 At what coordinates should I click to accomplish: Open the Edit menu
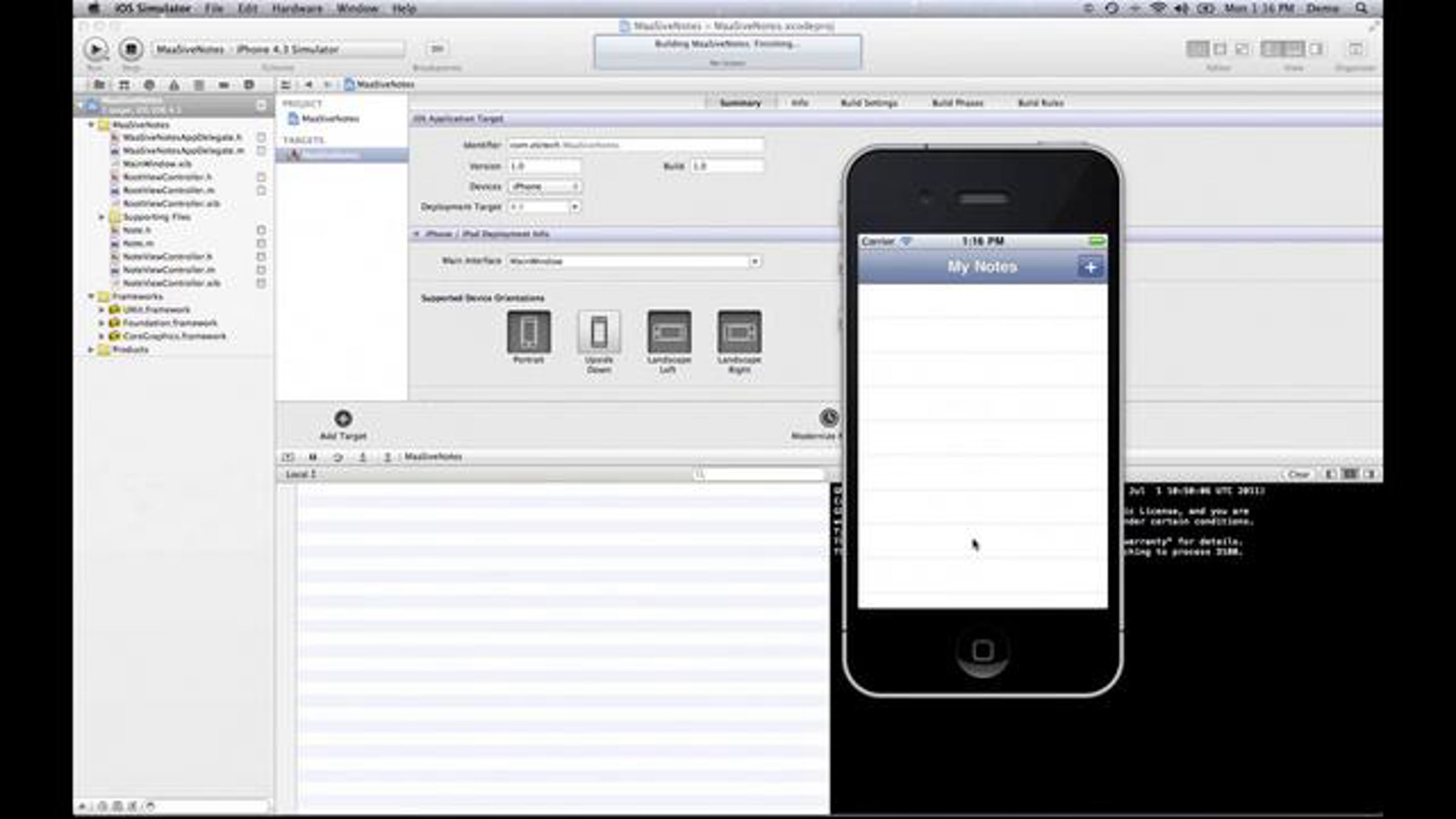[248, 8]
